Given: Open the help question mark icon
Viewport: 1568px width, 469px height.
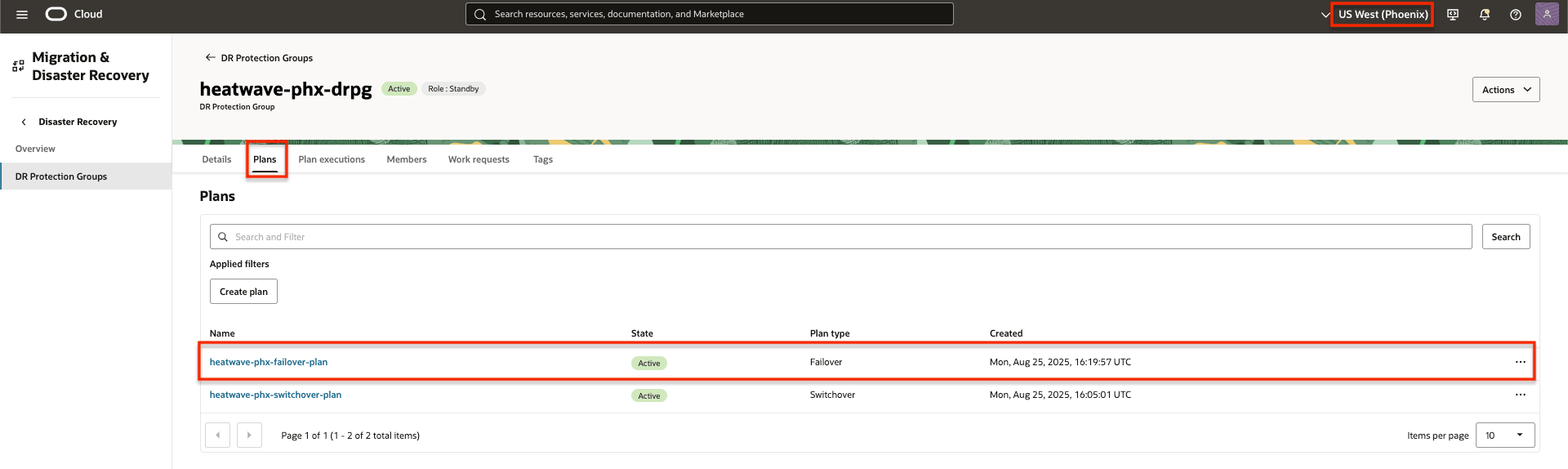Looking at the screenshot, I should (1516, 15).
